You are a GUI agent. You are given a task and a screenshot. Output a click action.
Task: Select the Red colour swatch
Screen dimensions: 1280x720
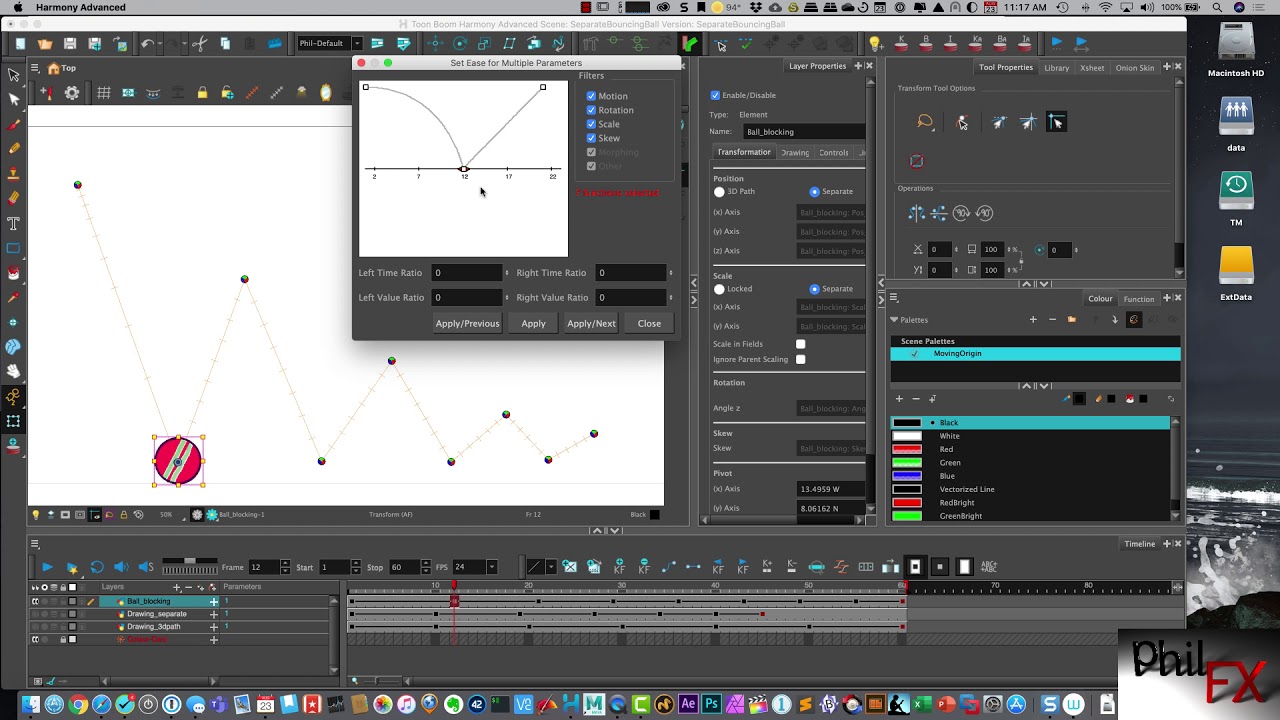(907, 450)
